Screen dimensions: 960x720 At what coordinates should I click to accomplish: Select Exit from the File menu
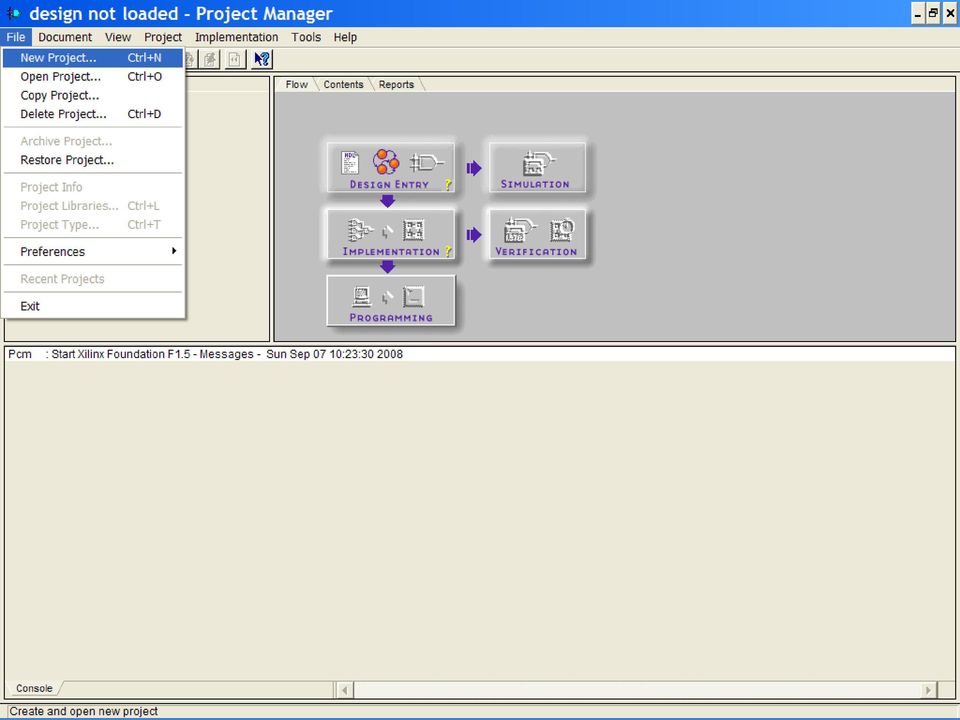(x=93, y=306)
